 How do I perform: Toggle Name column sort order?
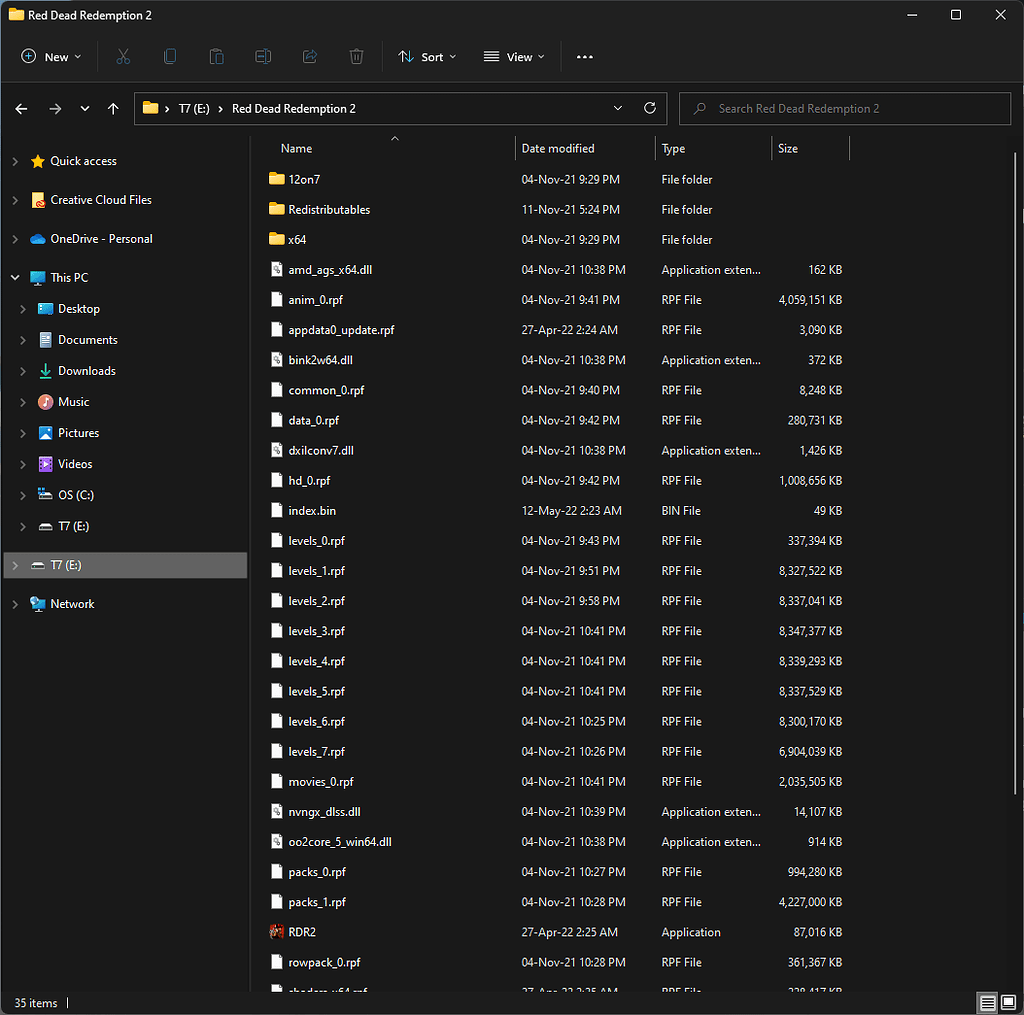coord(296,148)
